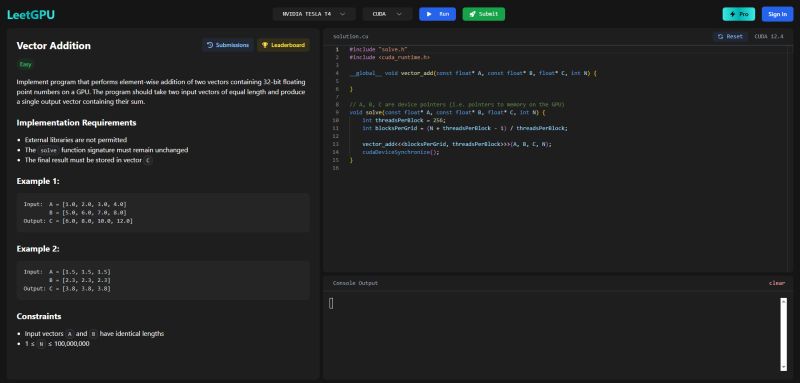Viewport: 800px width, 383px height.
Task: Click the Example 2 heading
Action: click(38, 249)
